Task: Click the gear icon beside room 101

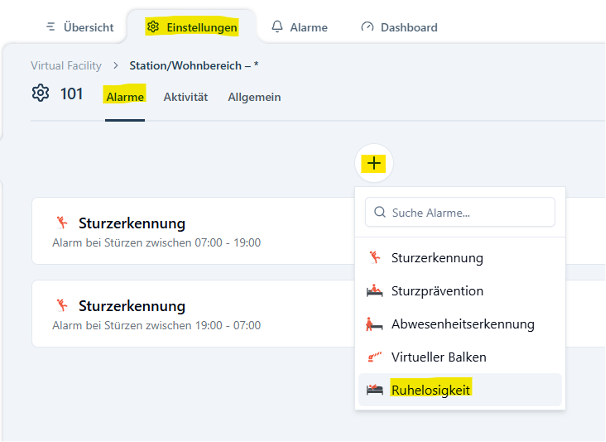Action: point(40,93)
